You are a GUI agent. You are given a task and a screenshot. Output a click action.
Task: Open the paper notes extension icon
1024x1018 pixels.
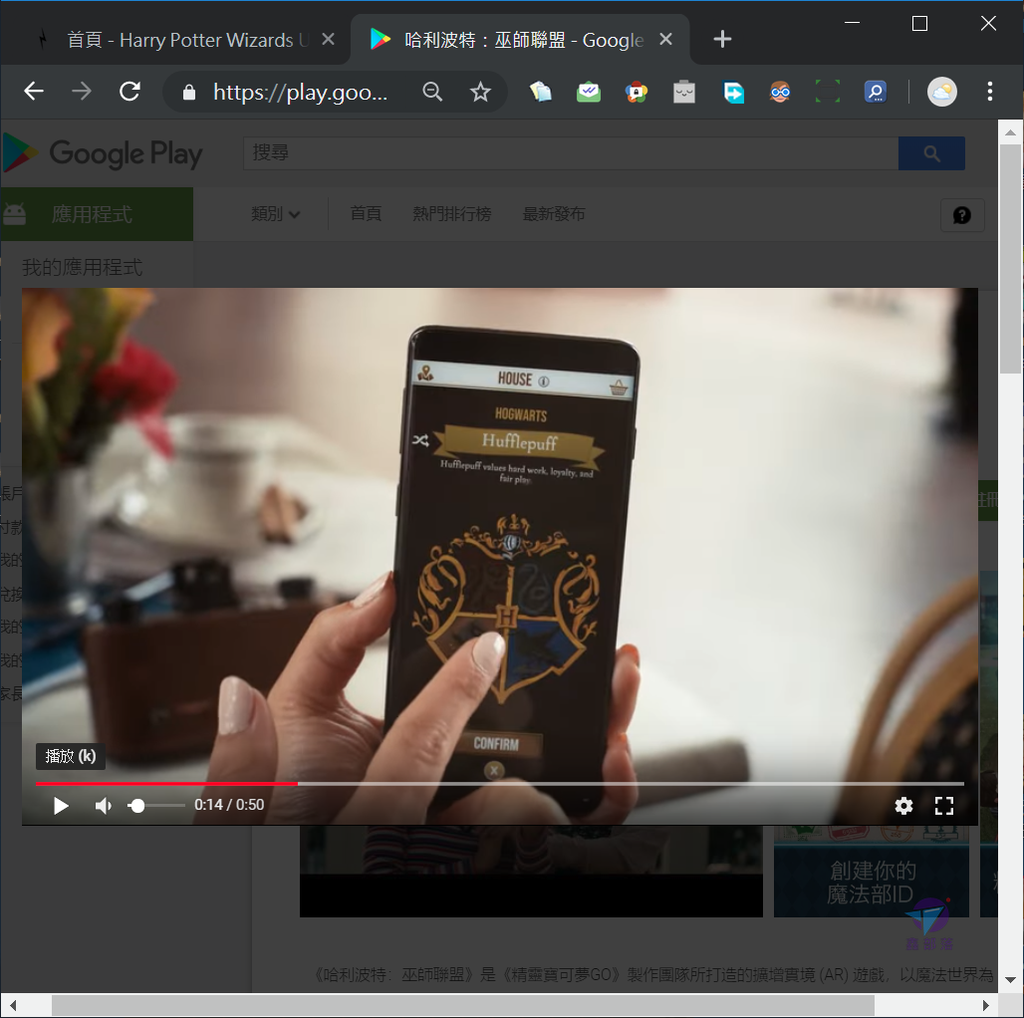tap(540, 92)
